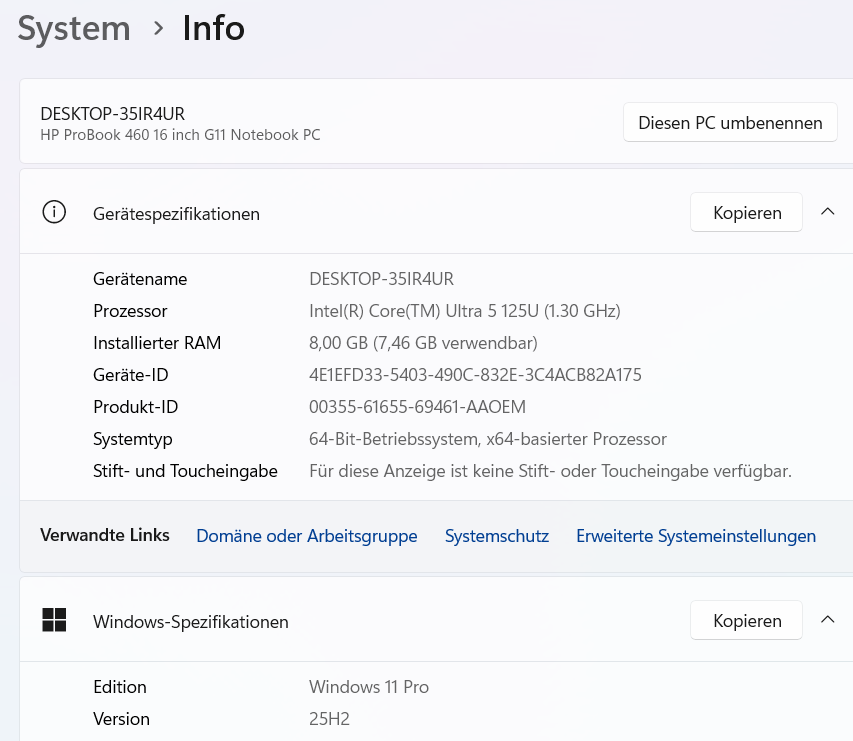This screenshot has width=853, height=741.
Task: Copy Windows specs with the Windows-Spezifikationen Kopieren button
Action: 746,620
